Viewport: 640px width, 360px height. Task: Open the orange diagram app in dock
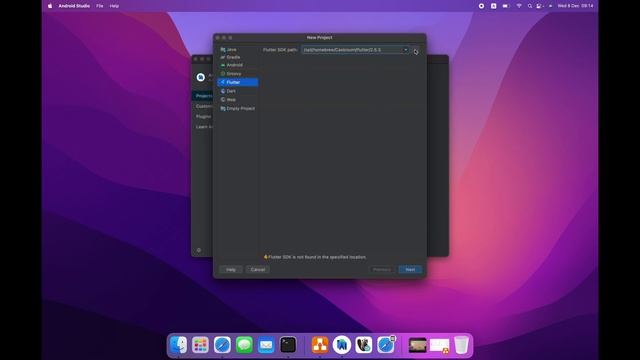[x=320, y=345]
